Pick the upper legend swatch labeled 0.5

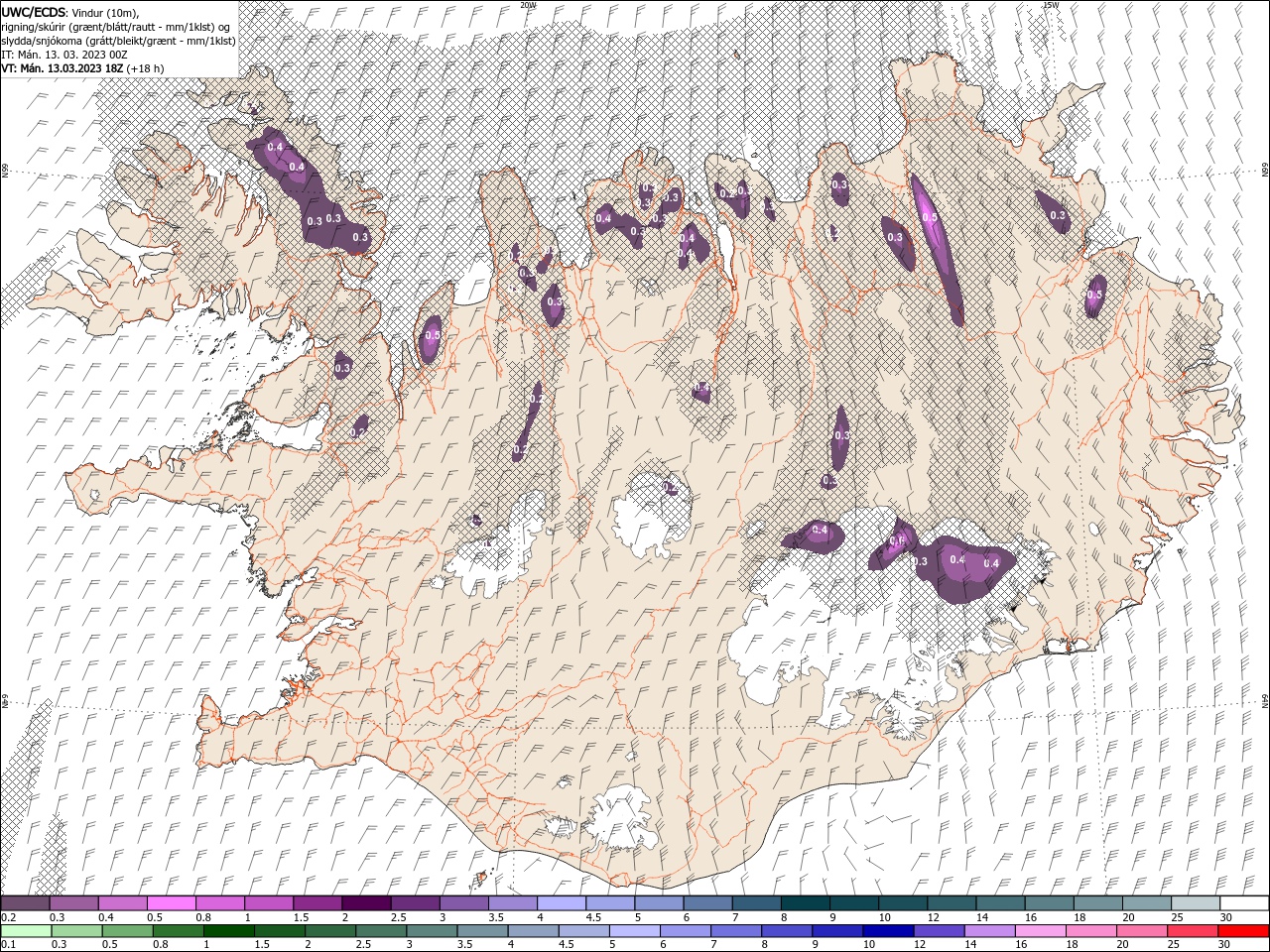tap(171, 903)
